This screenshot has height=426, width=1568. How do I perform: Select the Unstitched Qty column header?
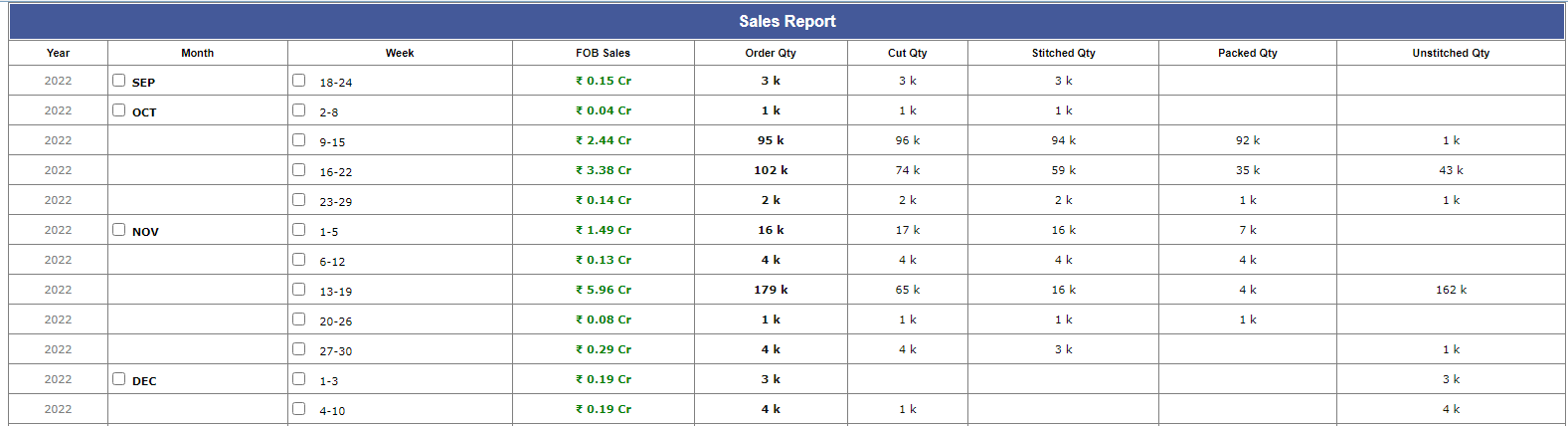[x=1451, y=53]
